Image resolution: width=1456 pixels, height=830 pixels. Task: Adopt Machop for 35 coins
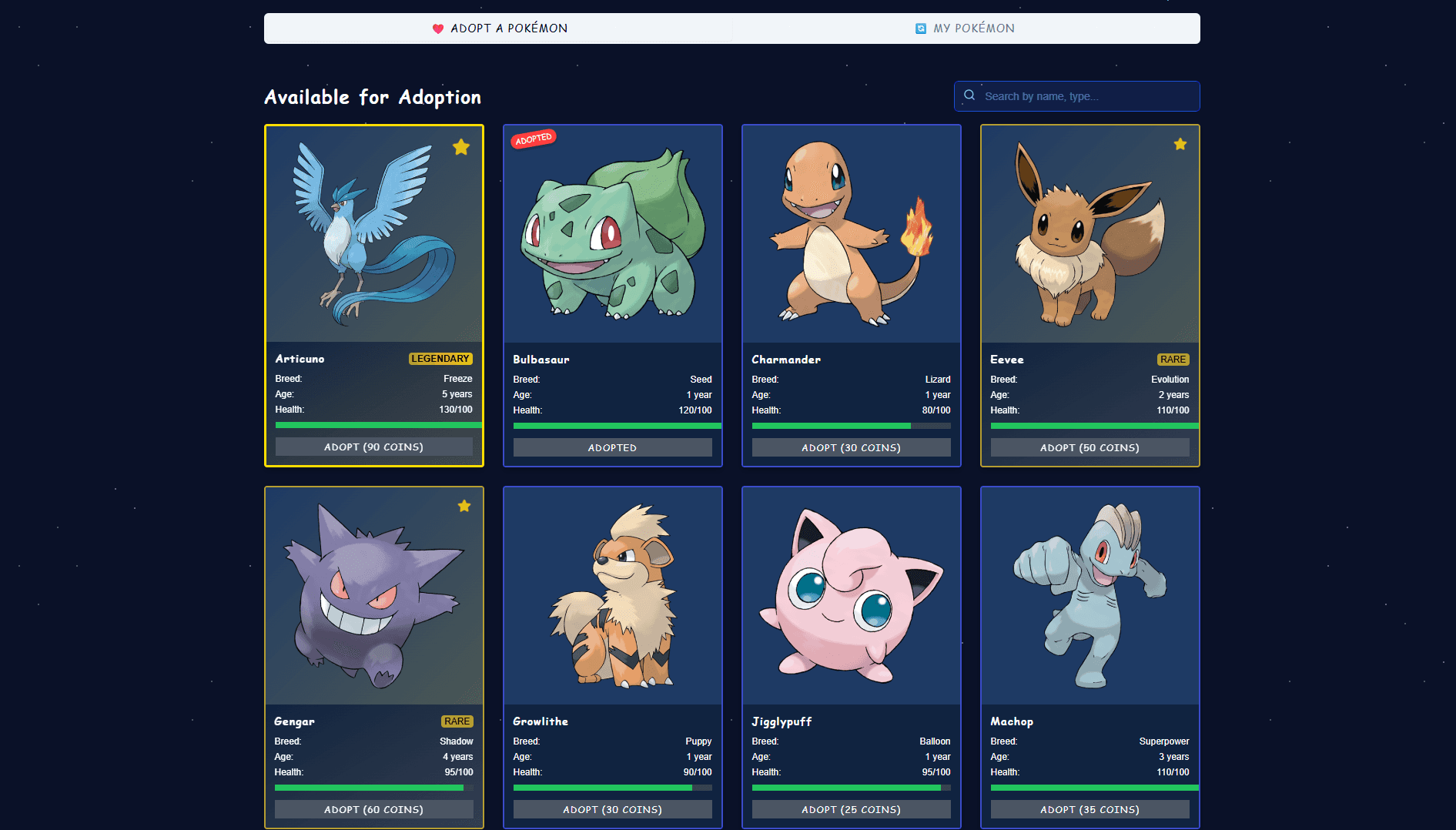(1090, 809)
